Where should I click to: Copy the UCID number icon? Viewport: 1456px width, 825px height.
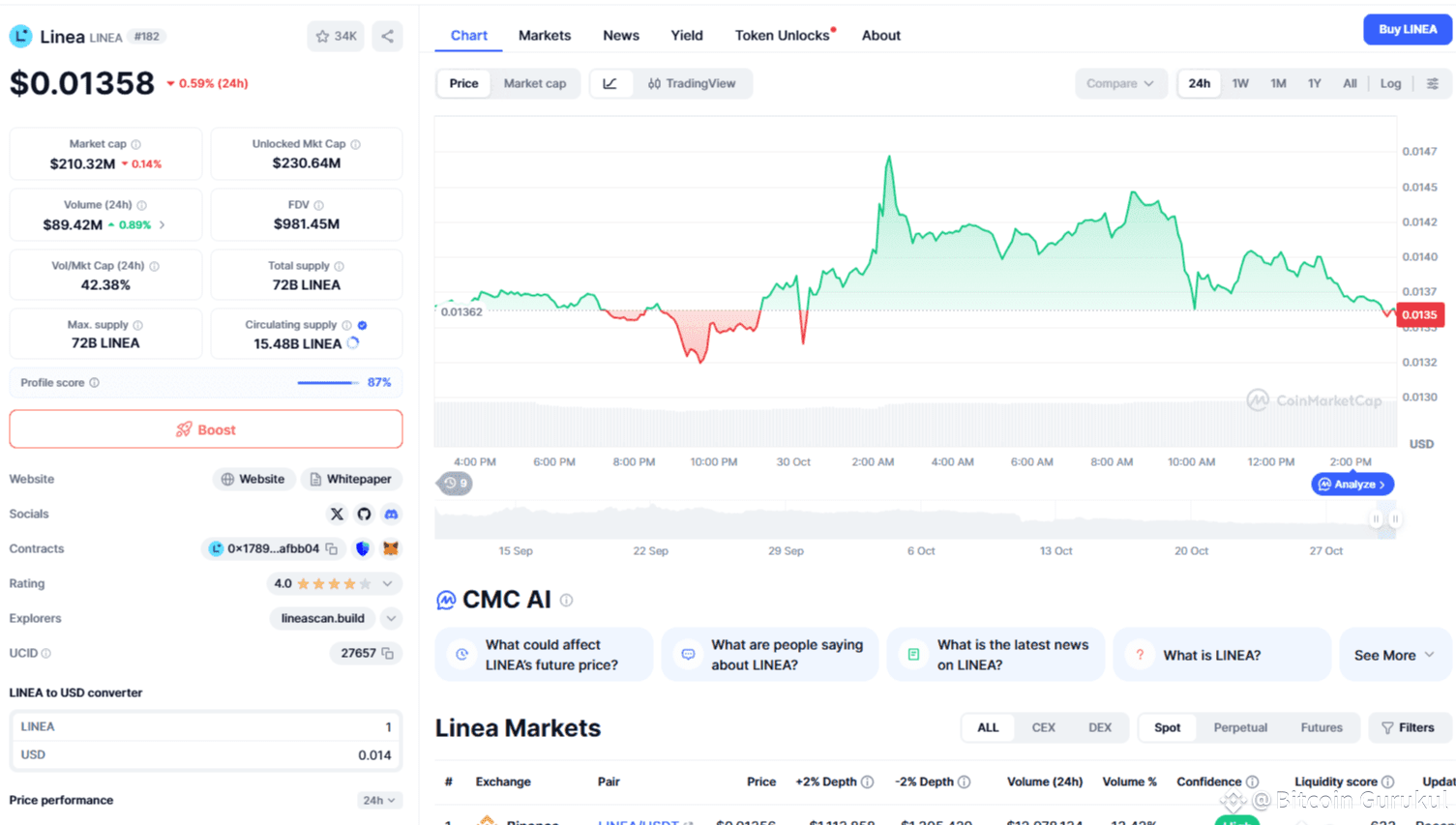388,654
